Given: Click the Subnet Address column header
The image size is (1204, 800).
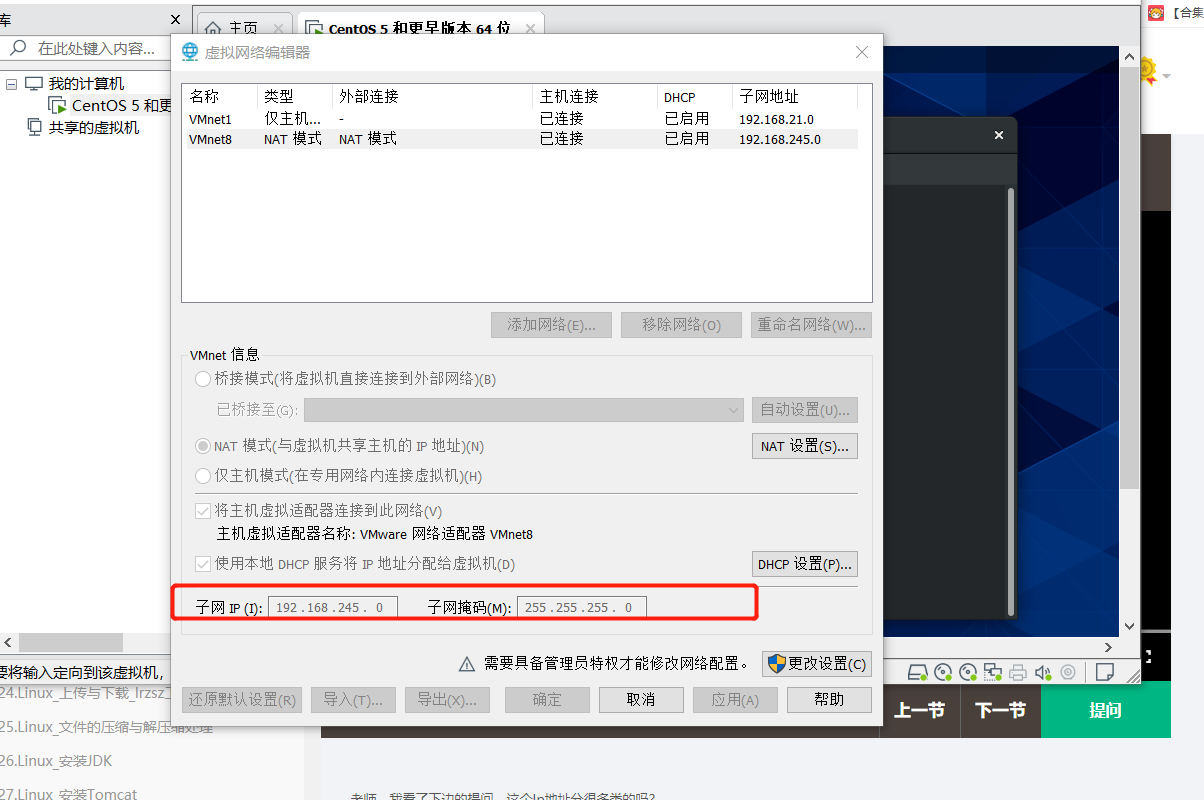Looking at the screenshot, I should [795, 97].
